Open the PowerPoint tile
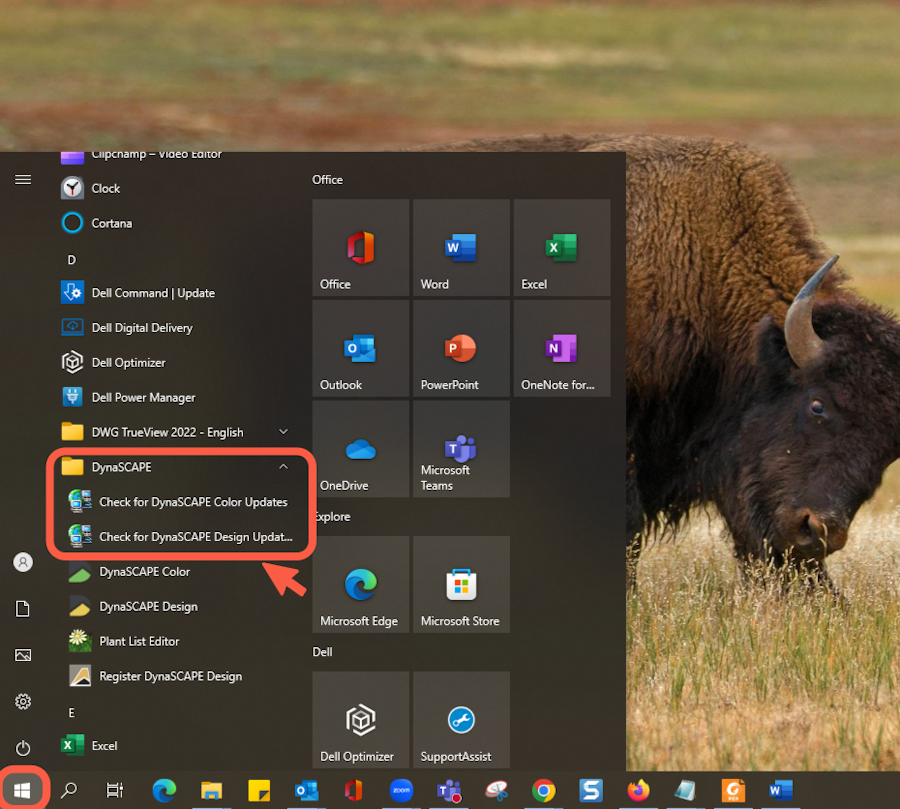The image size is (900, 809). 461,348
